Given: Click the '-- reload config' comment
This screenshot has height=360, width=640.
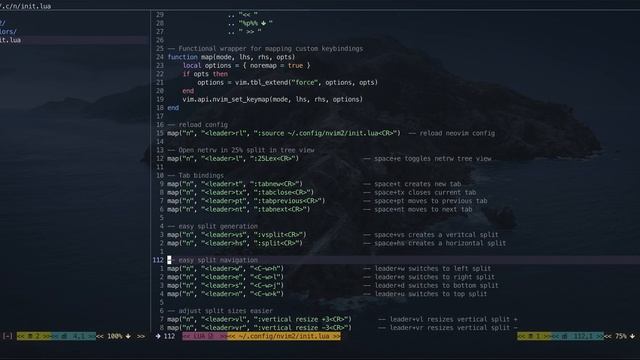Looking at the screenshot, I should 198,125.
